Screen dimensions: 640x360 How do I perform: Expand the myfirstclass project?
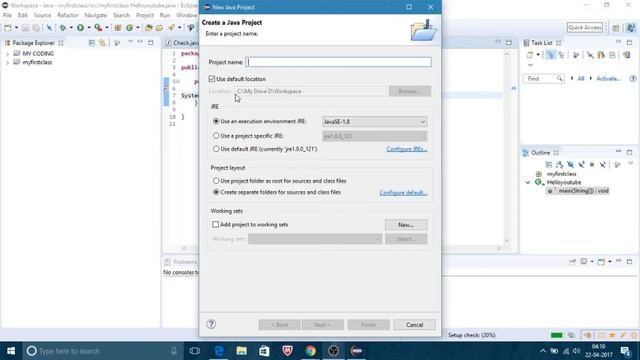pyautogui.click(x=7, y=63)
